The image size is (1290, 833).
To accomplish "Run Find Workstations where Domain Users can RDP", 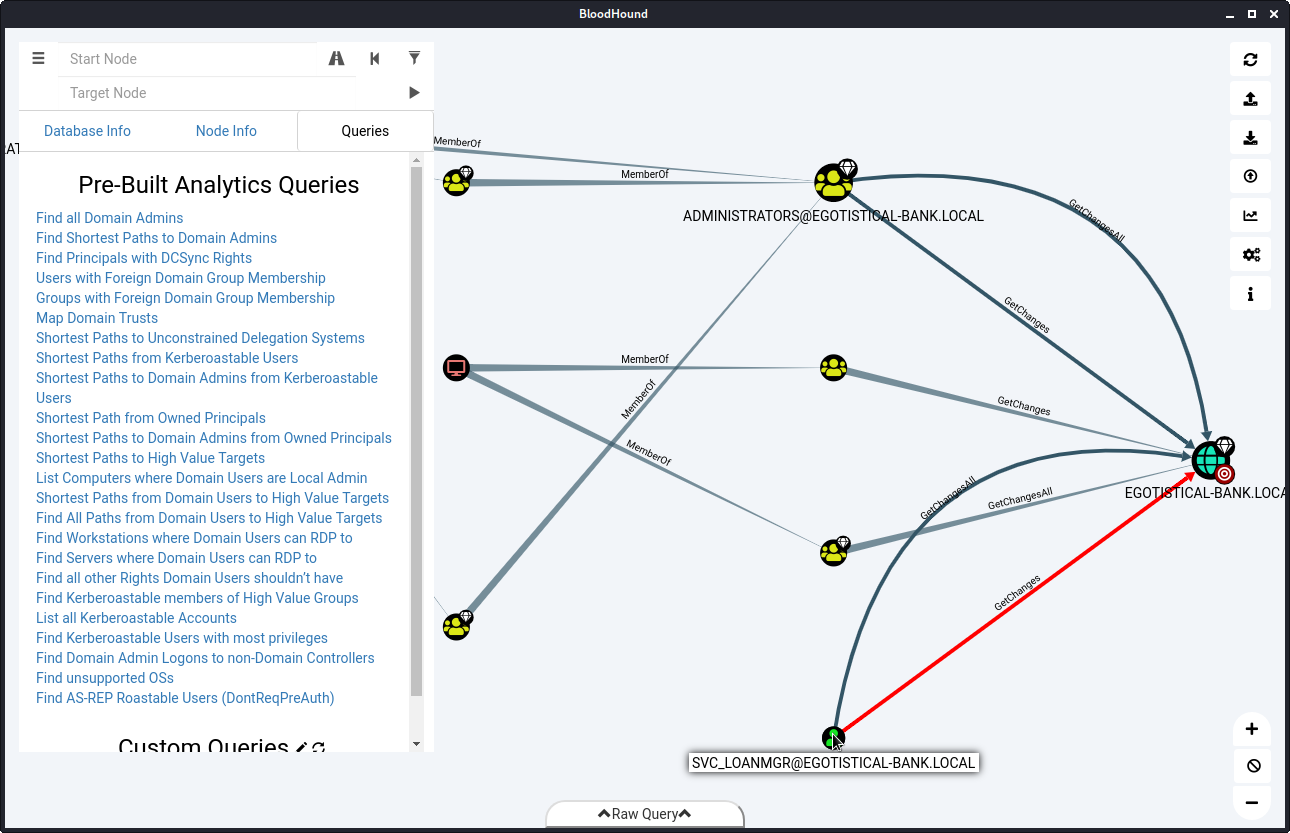I will pyautogui.click(x=194, y=538).
